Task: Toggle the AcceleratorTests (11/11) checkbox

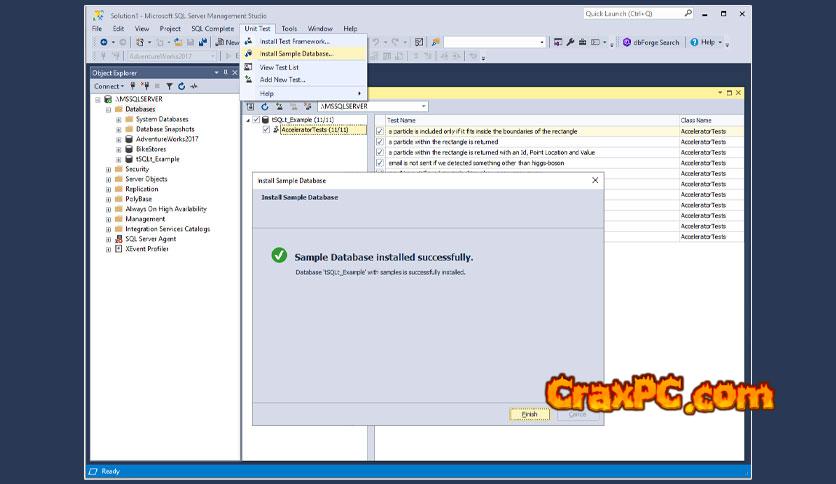Action: [x=266, y=130]
